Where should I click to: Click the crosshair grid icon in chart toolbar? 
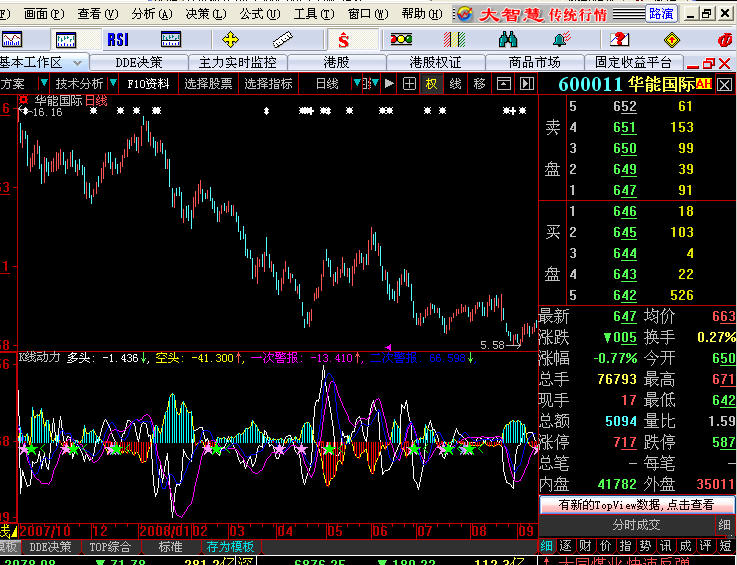coord(409,84)
